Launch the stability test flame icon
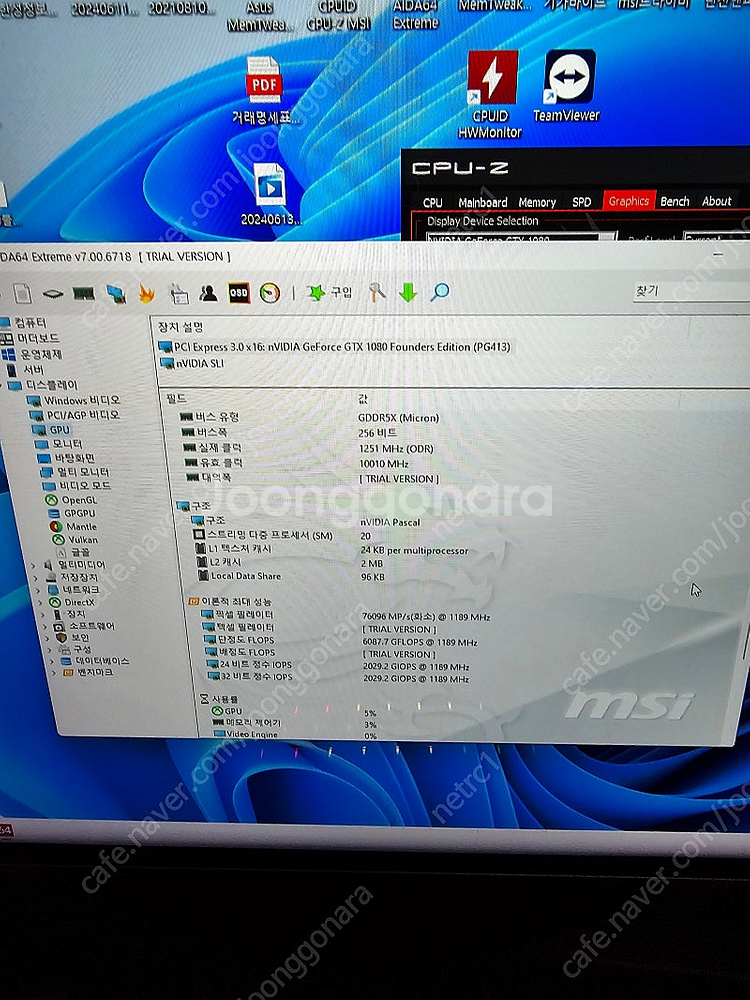Viewport: 750px width, 1000px height. [147, 293]
